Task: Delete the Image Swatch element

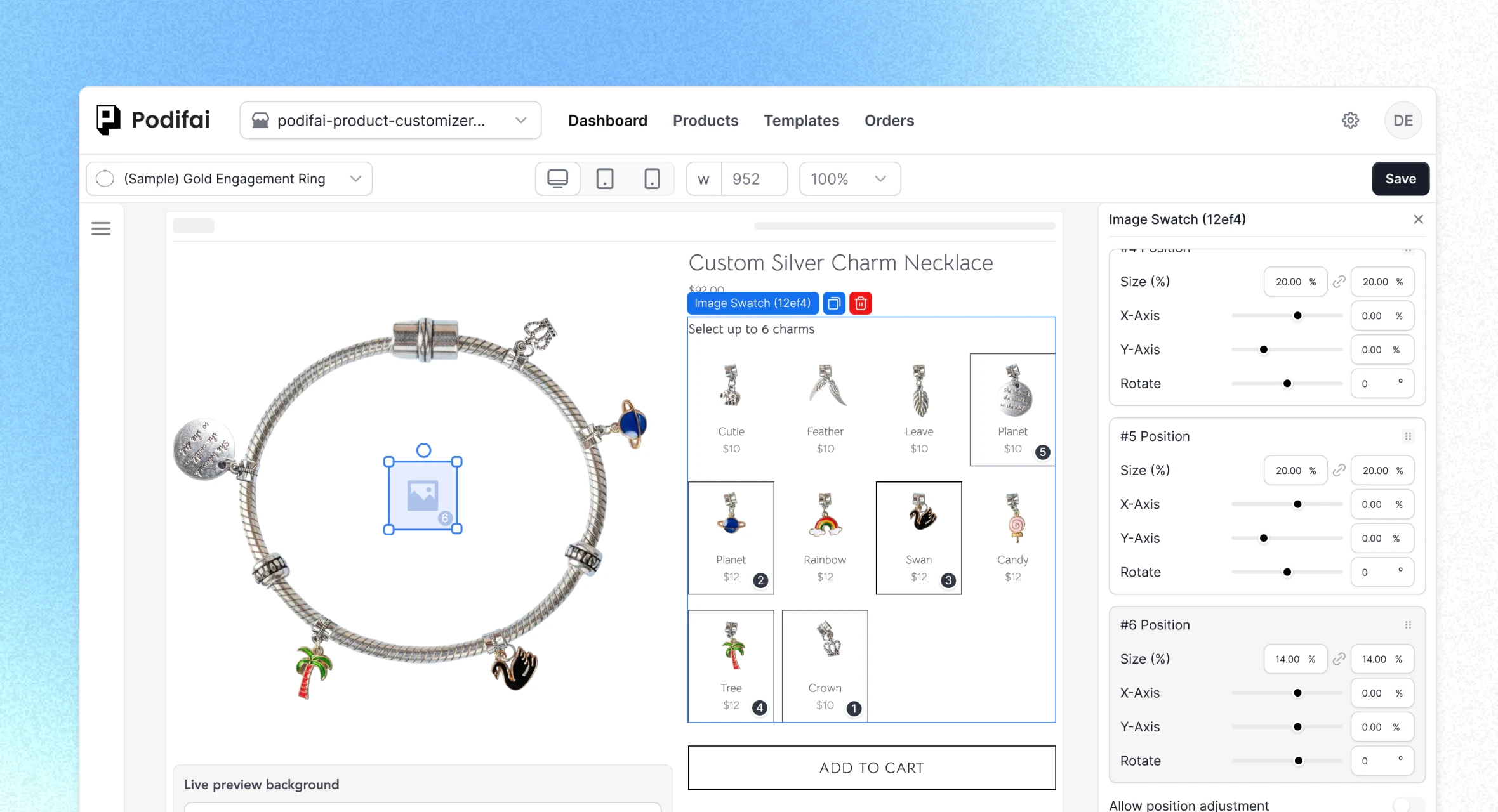Action: (861, 303)
